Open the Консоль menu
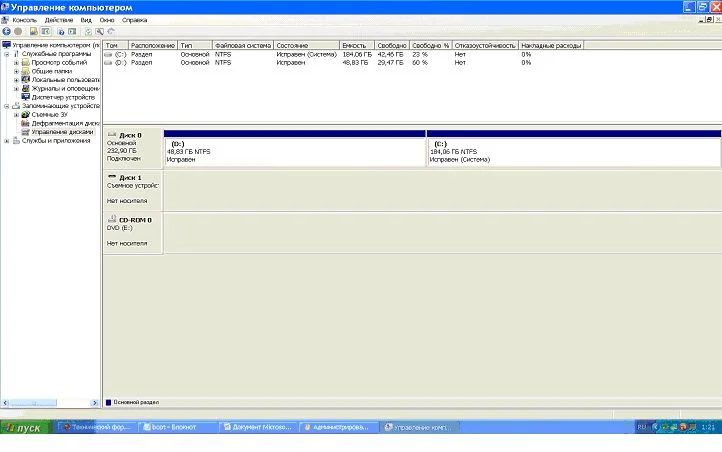This screenshot has width=722, height=452. click(x=24, y=20)
